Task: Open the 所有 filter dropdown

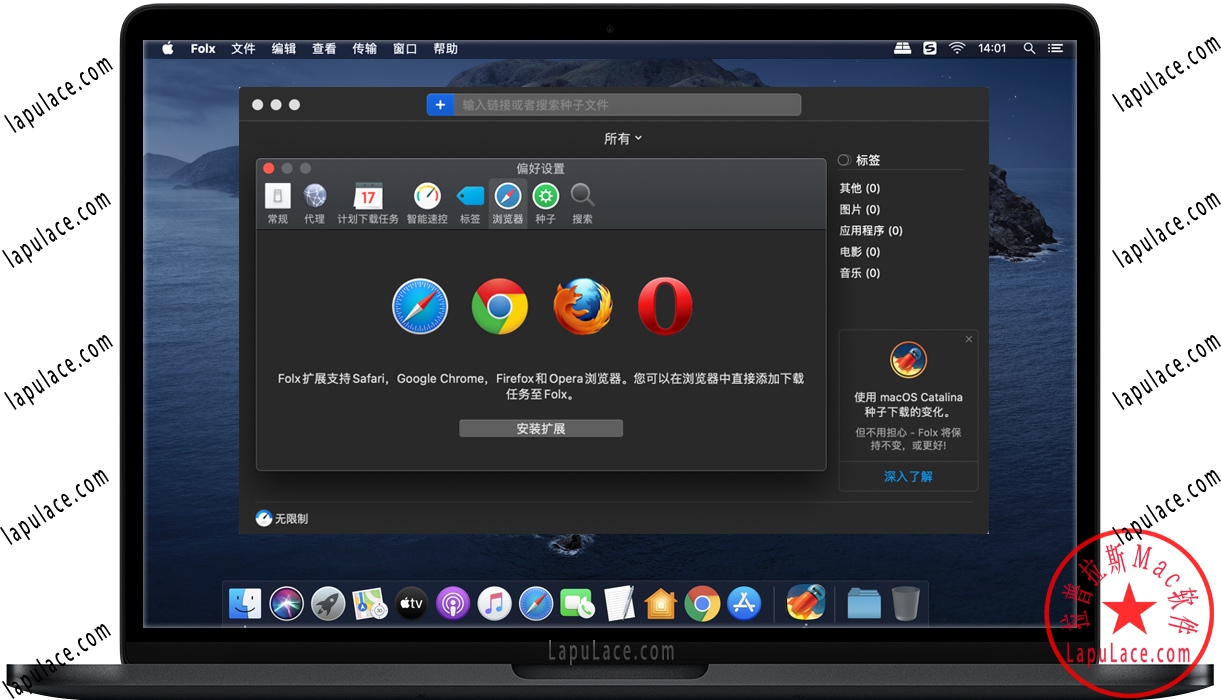Action: tap(622, 138)
